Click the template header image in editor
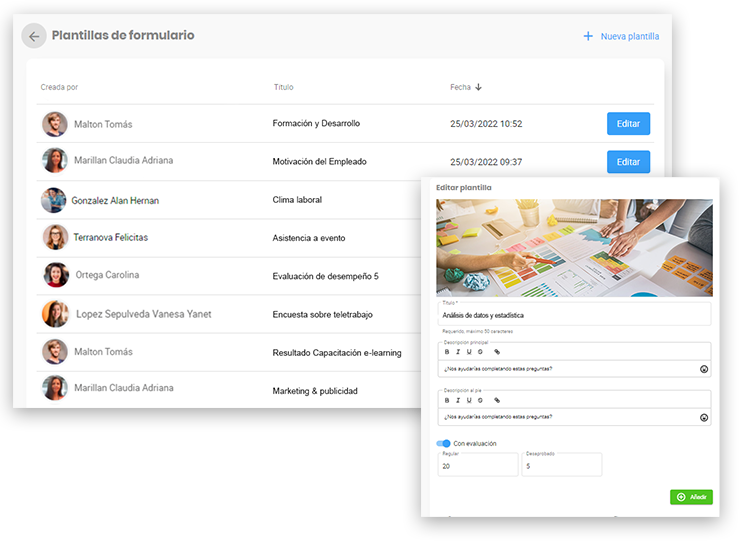The height and width of the screenshot is (541, 739). point(574,247)
